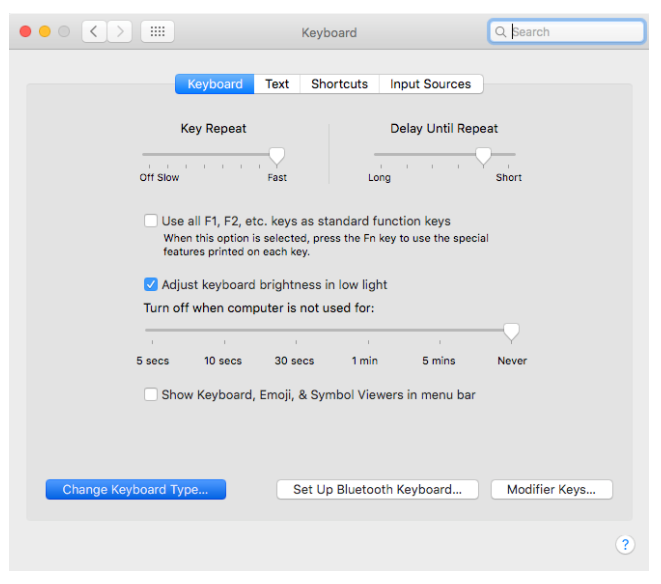Click the Delay Until Repeat slider knob
This screenshot has height=584, width=661.
pos(483,155)
